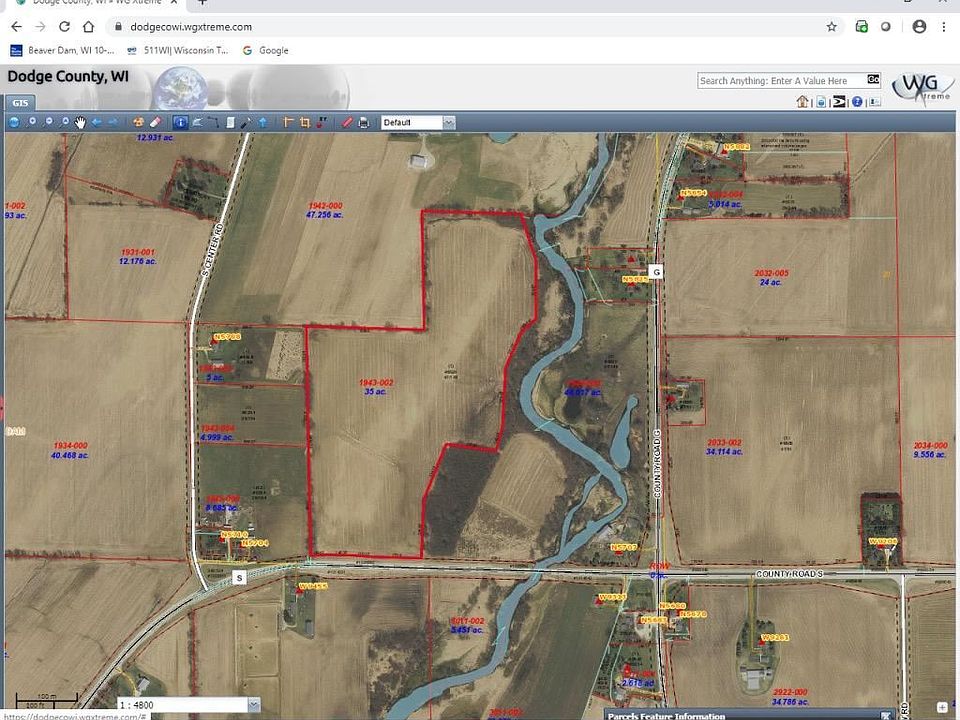Click the Home icon below search
The image size is (960, 720).
click(x=802, y=101)
